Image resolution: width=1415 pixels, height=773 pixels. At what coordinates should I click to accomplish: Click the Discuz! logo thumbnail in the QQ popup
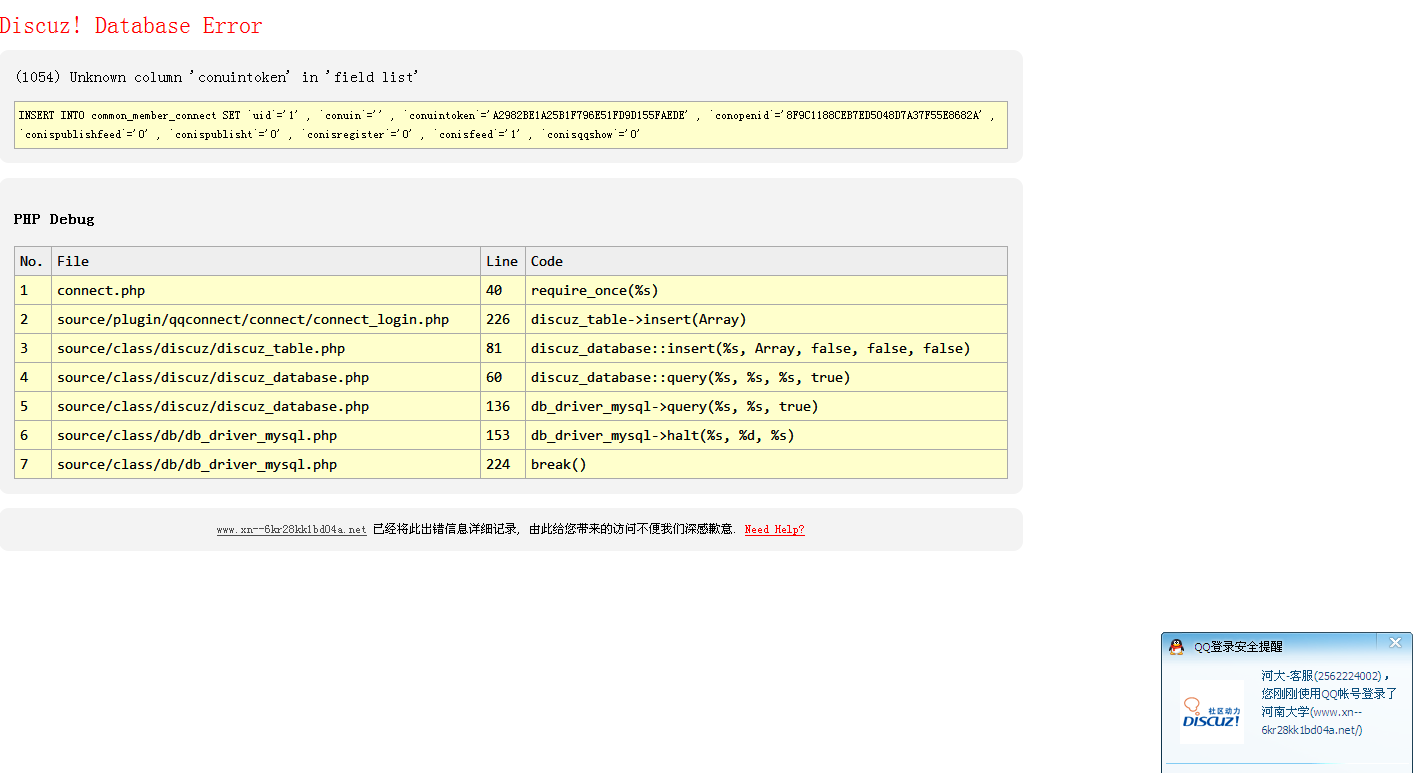pyautogui.click(x=1212, y=712)
